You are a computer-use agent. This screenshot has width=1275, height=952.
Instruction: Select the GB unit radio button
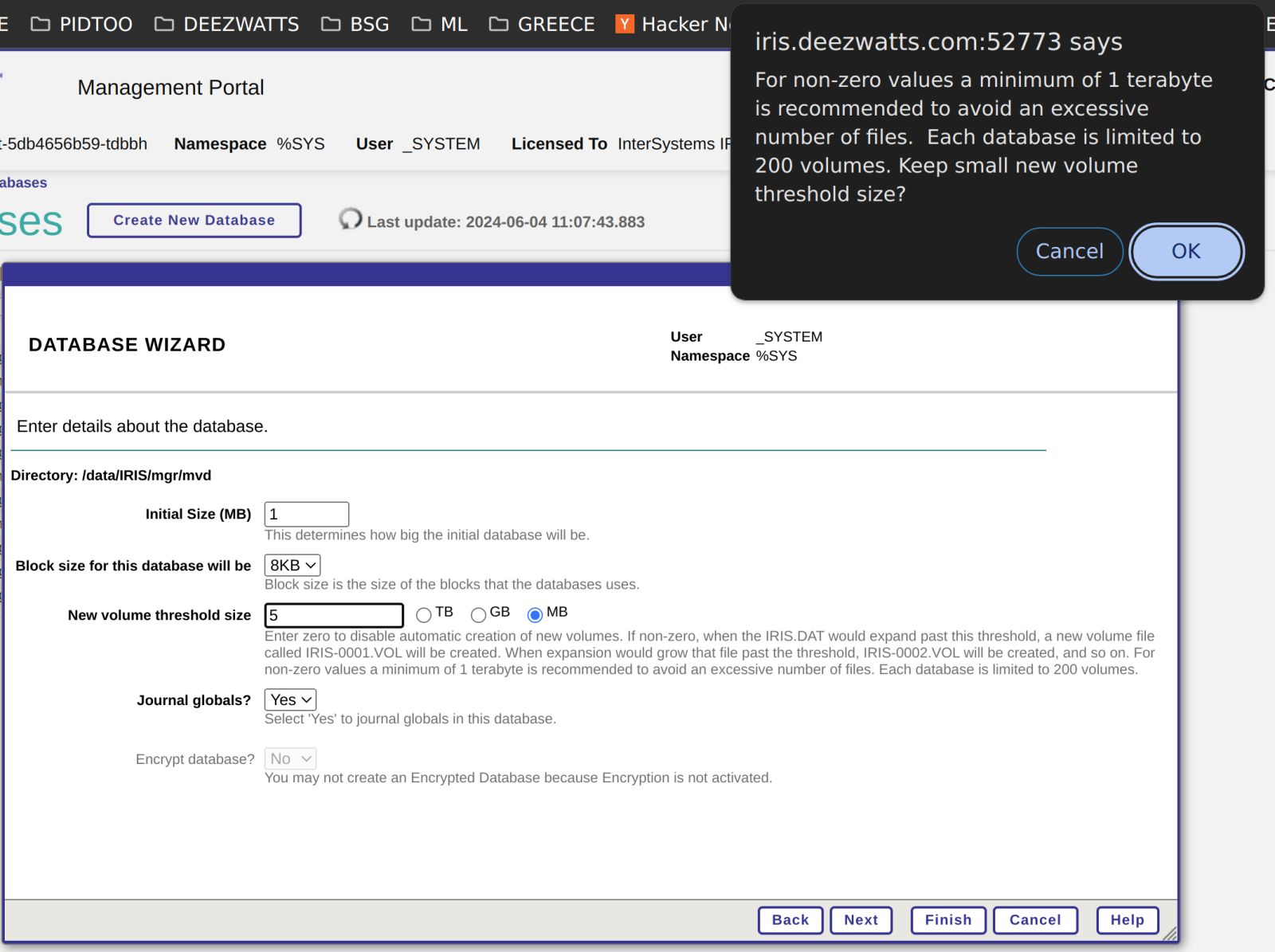point(478,614)
